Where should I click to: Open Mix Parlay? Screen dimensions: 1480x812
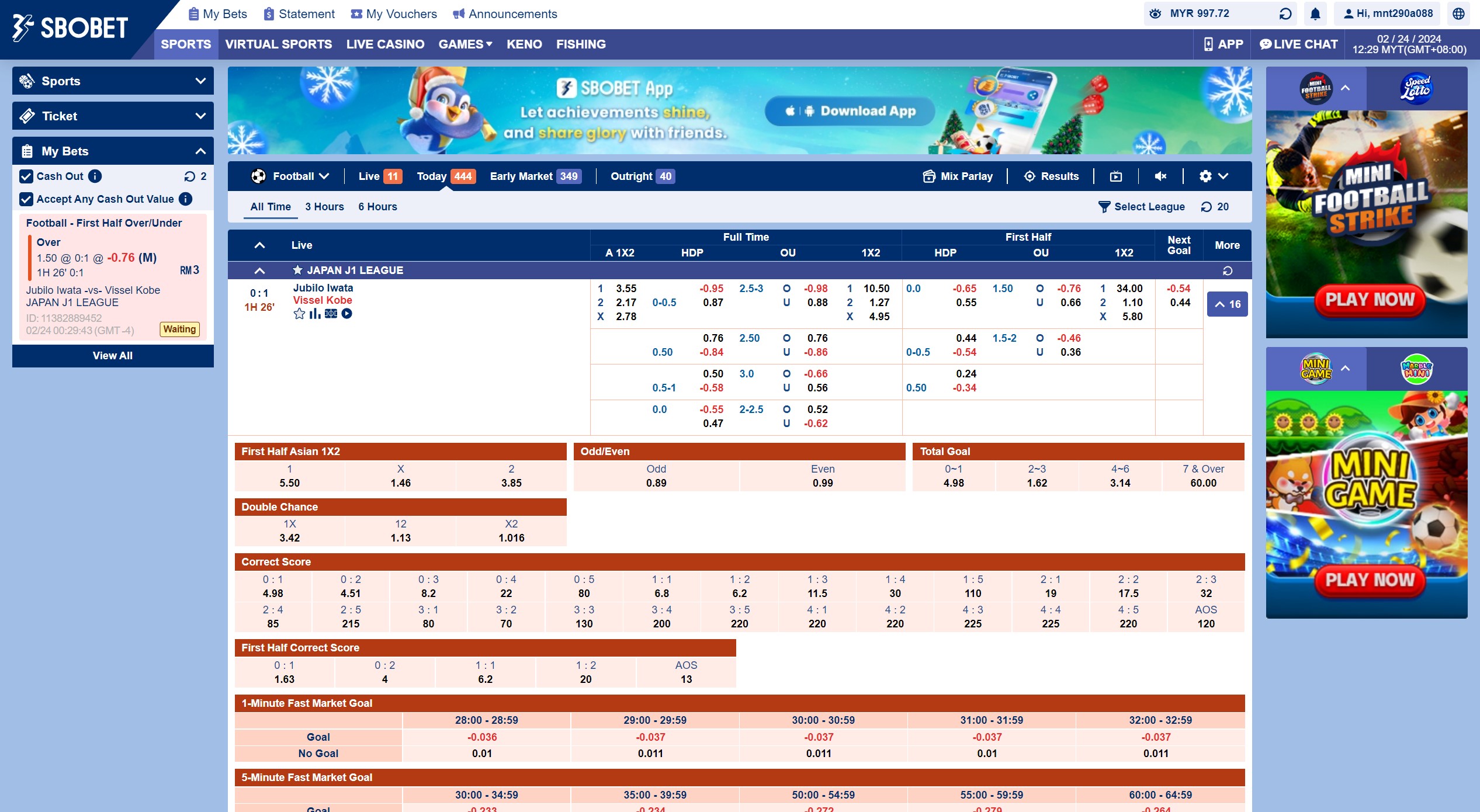[958, 176]
